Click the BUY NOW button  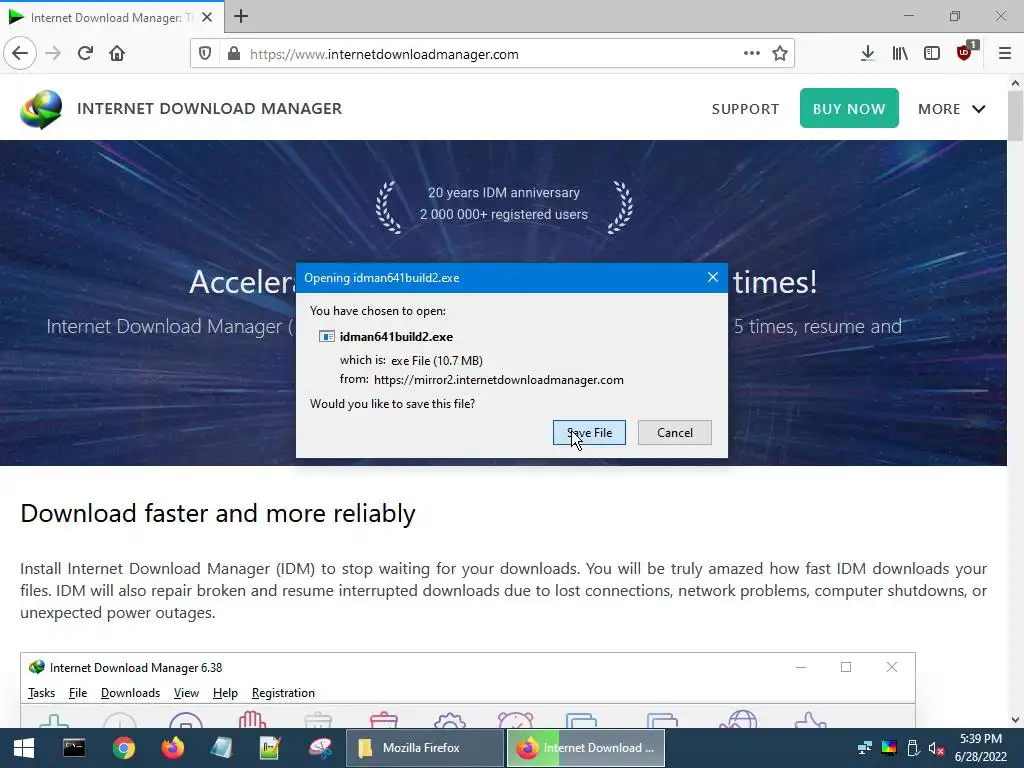pos(849,108)
